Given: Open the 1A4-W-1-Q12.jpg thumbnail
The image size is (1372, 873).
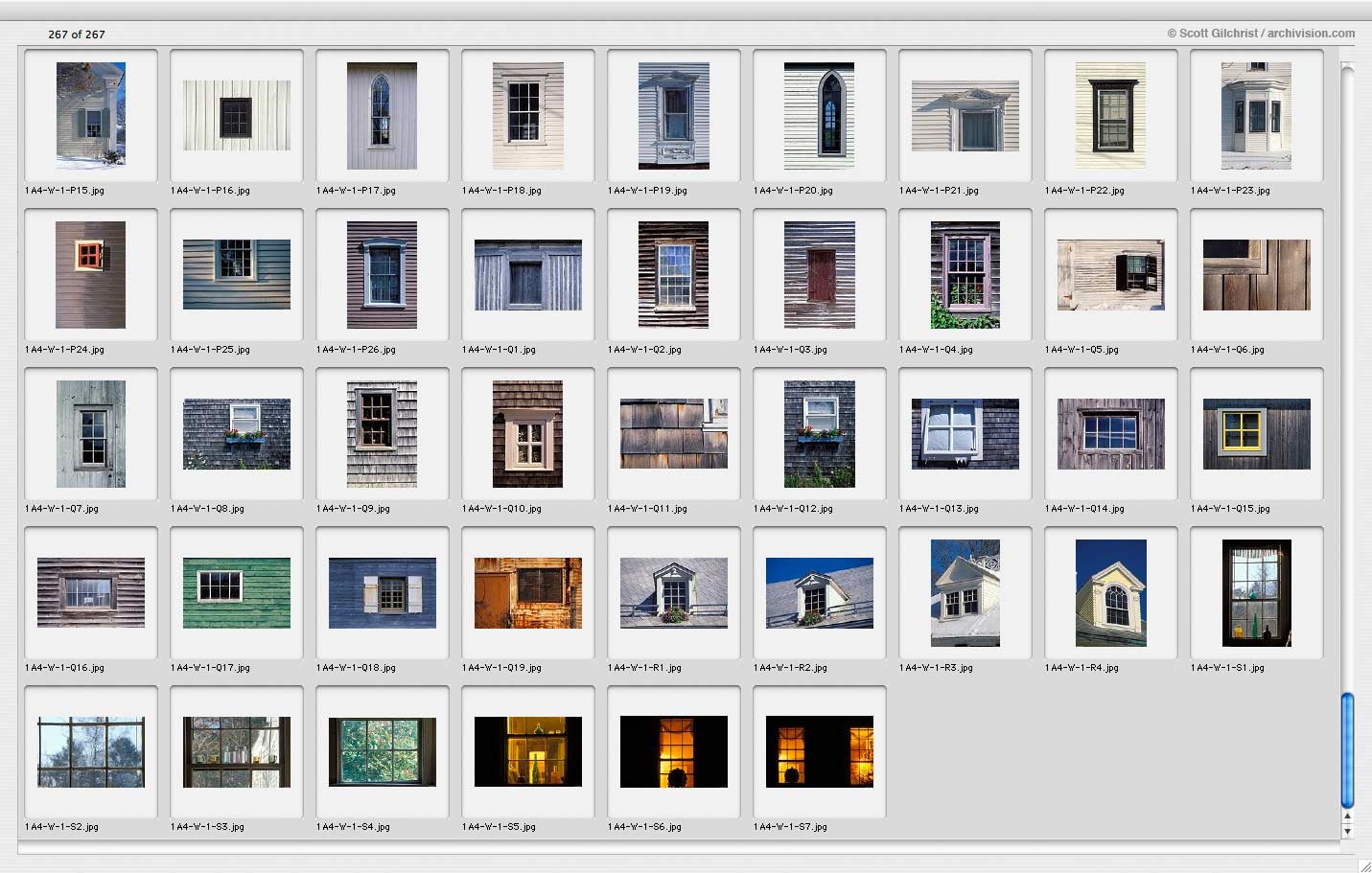Looking at the screenshot, I should coord(820,433).
